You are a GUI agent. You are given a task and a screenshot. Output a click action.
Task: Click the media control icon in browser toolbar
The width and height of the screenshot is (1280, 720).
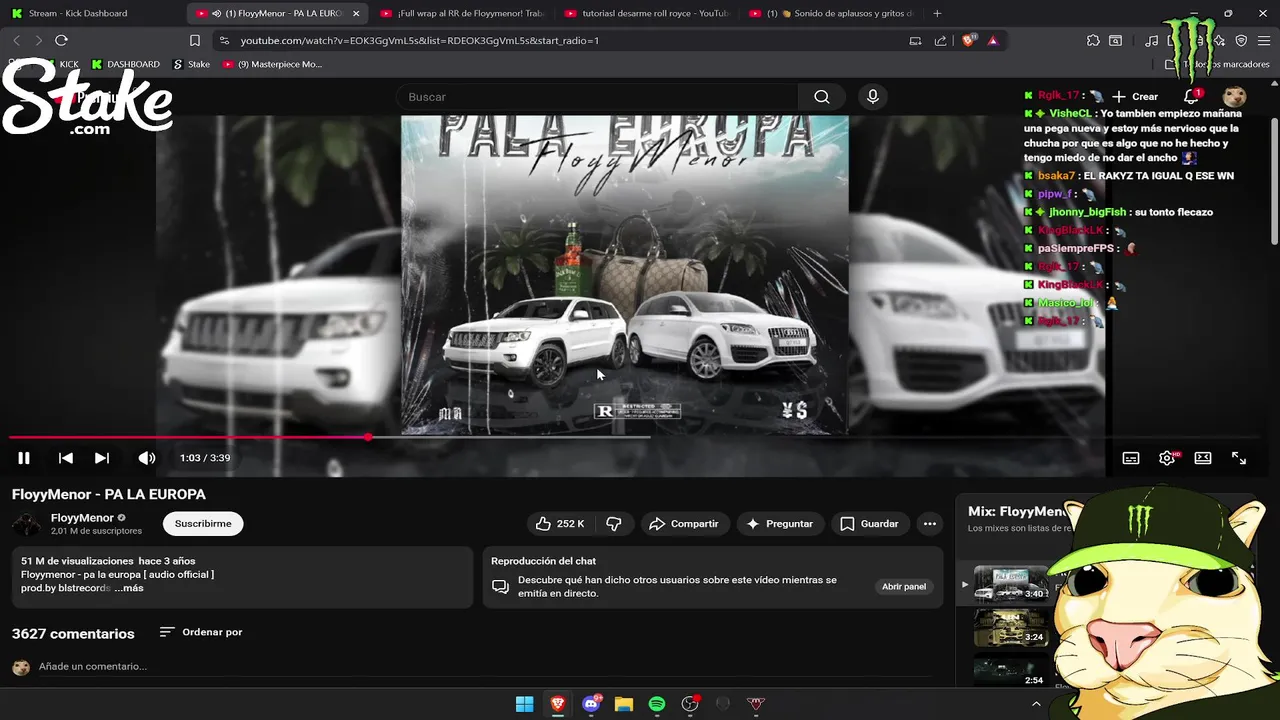pyautogui.click(x=1151, y=40)
